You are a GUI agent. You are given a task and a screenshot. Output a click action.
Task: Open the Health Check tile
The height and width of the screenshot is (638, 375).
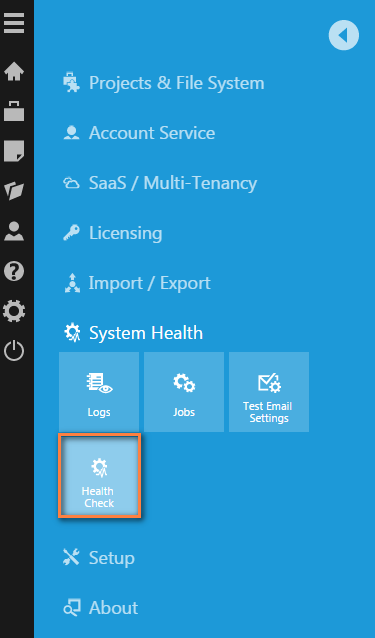(99, 476)
